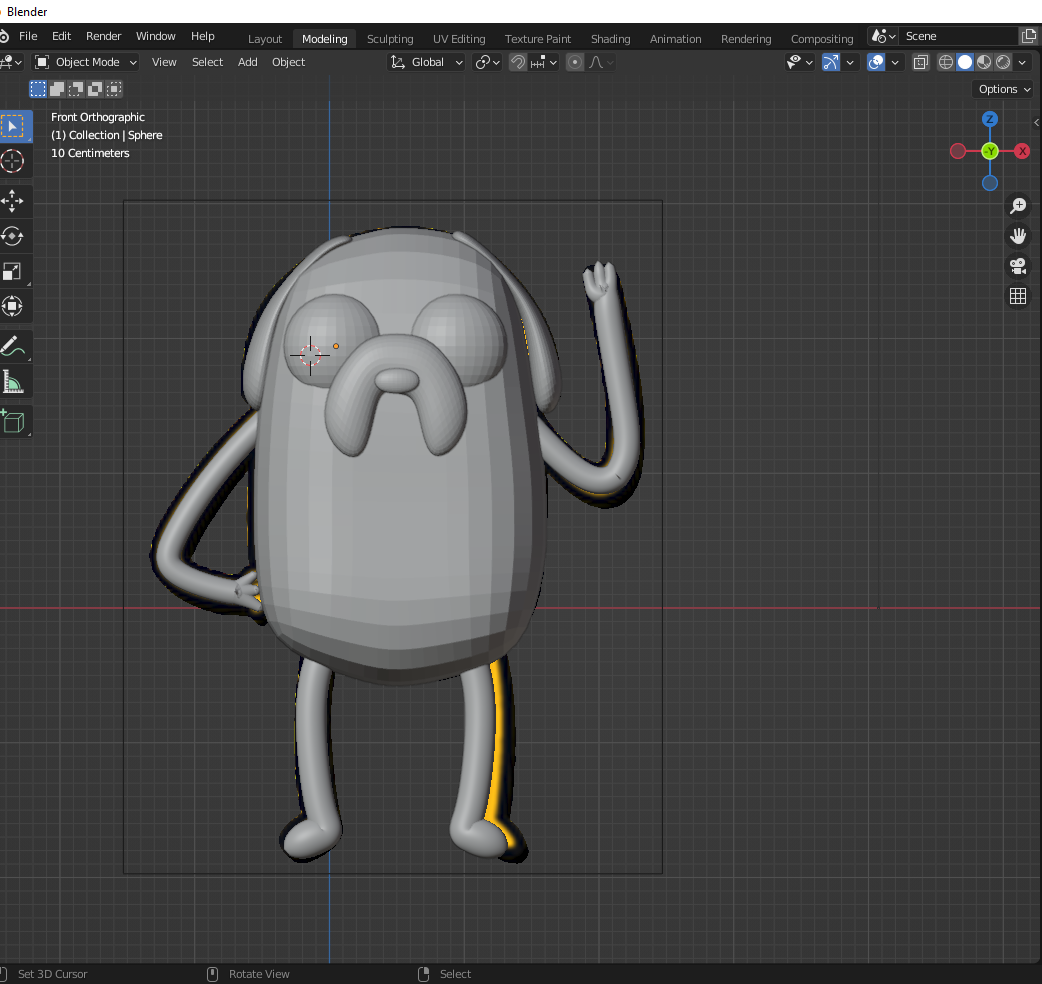Click the Pan view hand icon
This screenshot has height=984, width=1042.
pos(1017,235)
